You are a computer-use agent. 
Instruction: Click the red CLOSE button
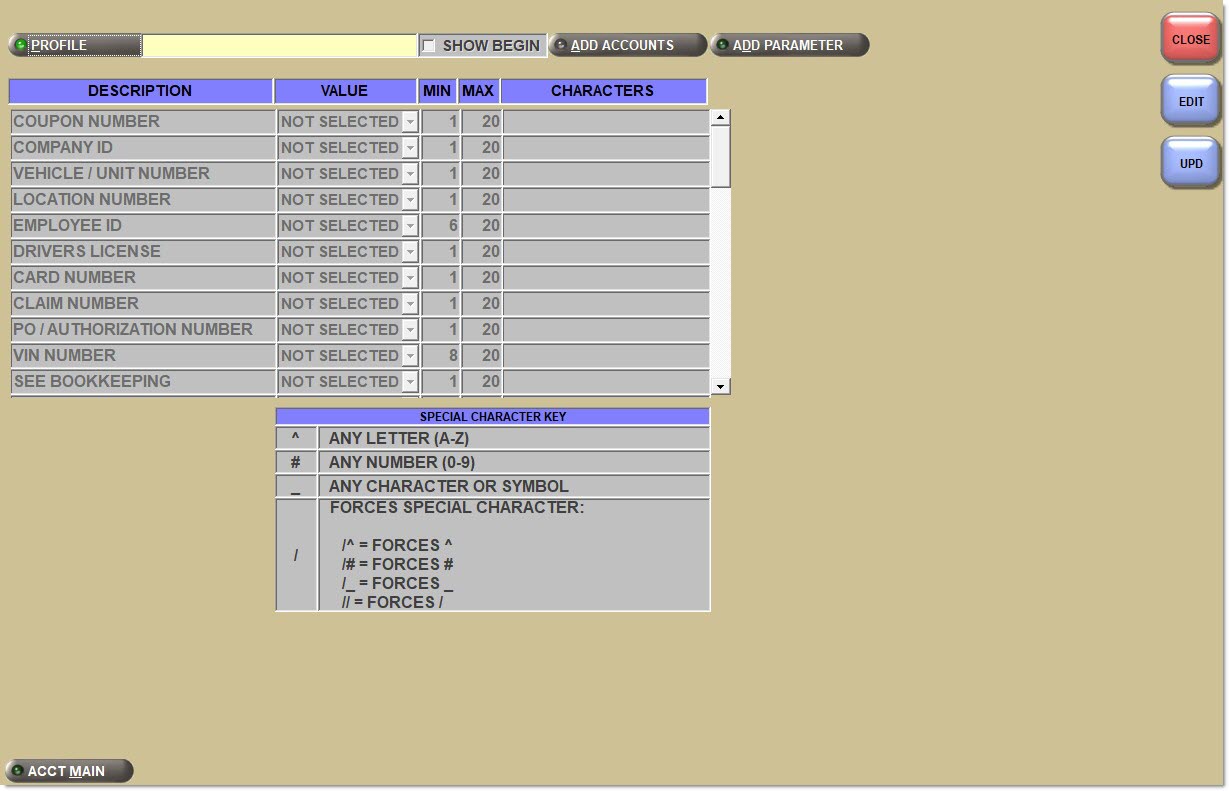tap(1190, 40)
